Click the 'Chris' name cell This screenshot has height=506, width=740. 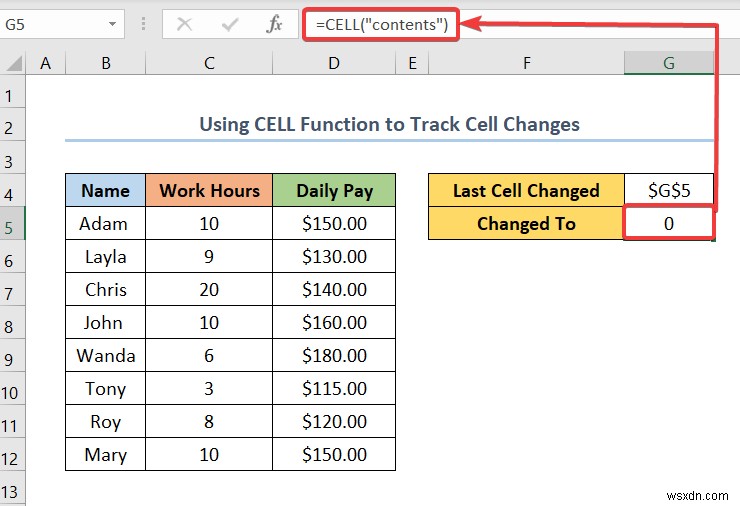[106, 289]
